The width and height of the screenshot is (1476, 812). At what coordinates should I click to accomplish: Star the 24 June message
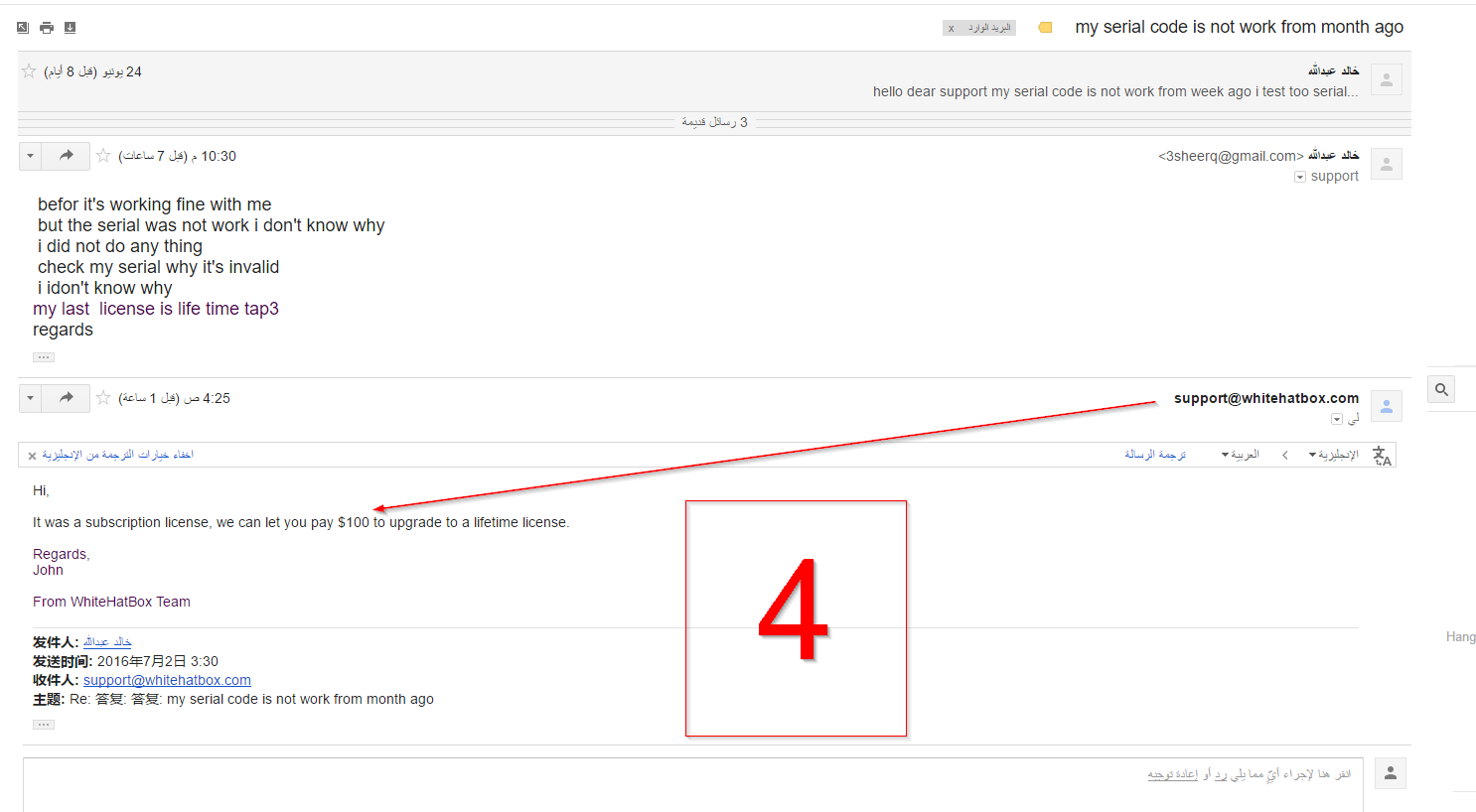coord(29,71)
